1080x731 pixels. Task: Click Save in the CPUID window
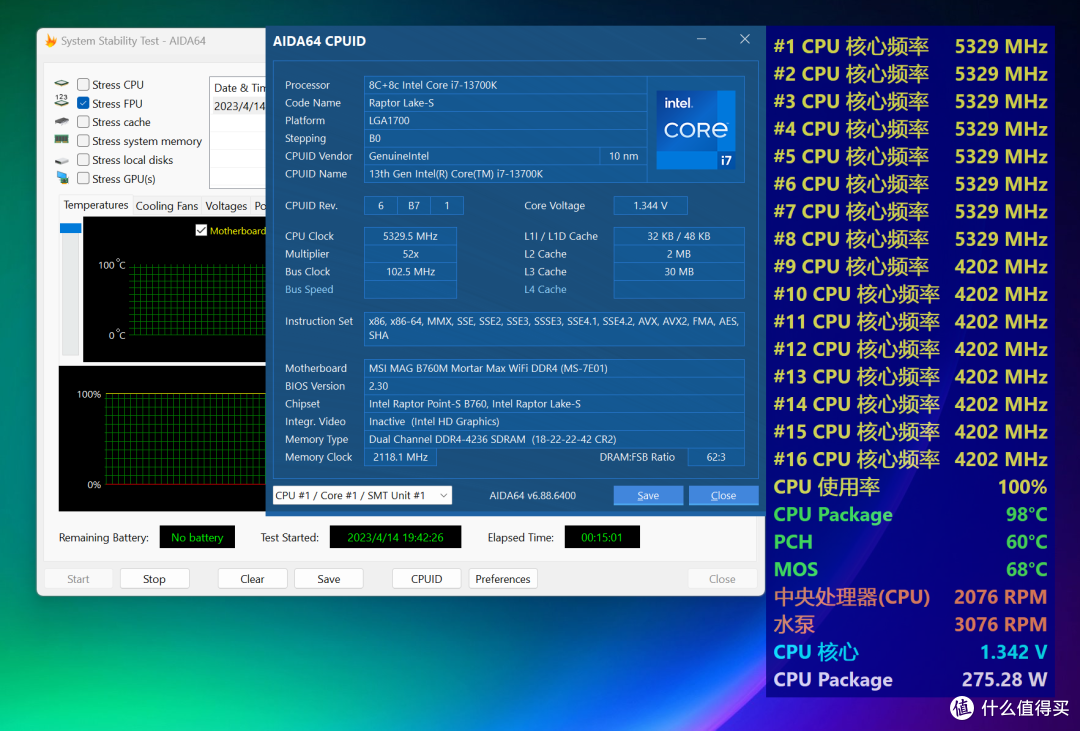point(648,495)
